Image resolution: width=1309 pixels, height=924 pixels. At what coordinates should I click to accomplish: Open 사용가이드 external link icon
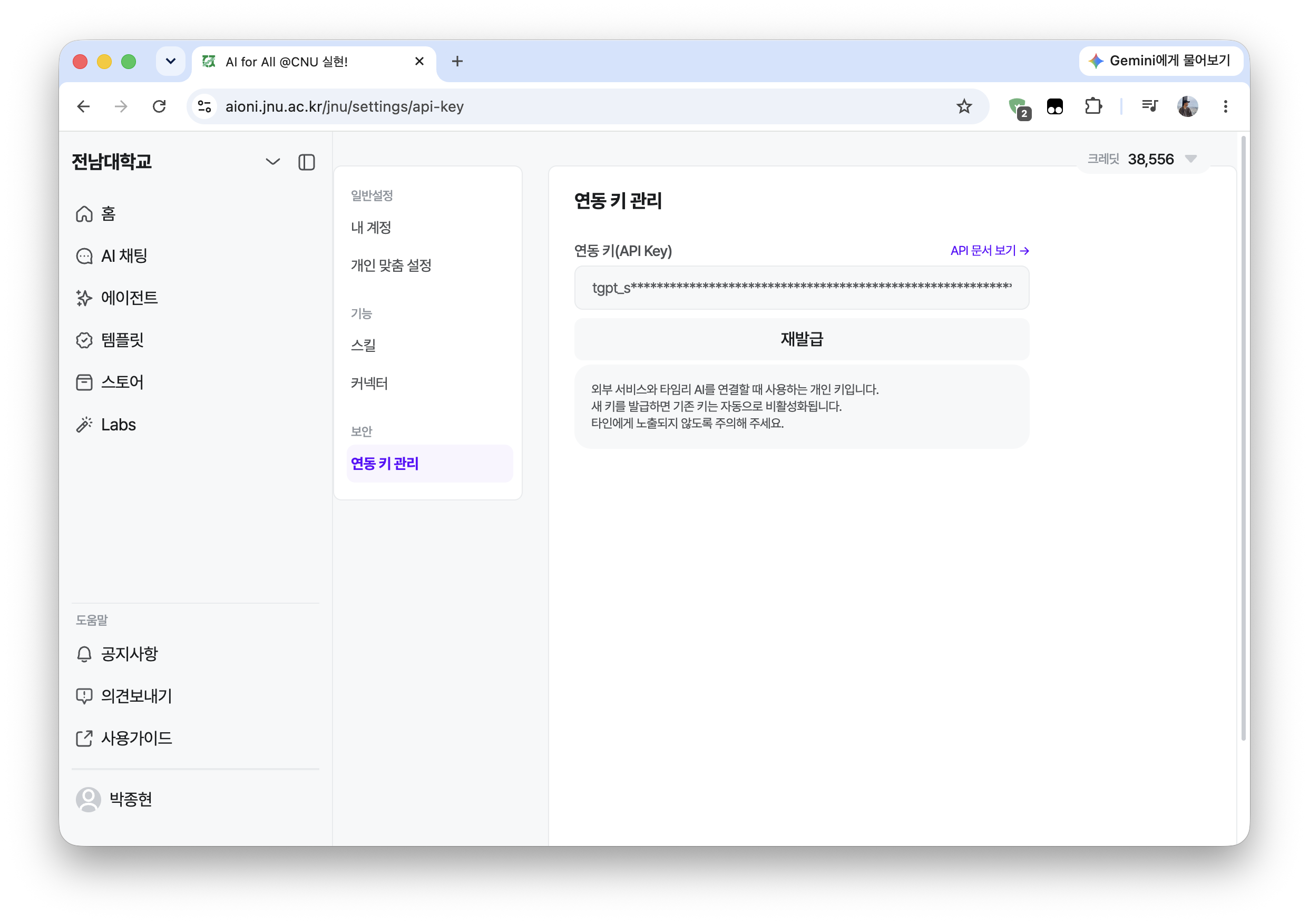coord(84,738)
